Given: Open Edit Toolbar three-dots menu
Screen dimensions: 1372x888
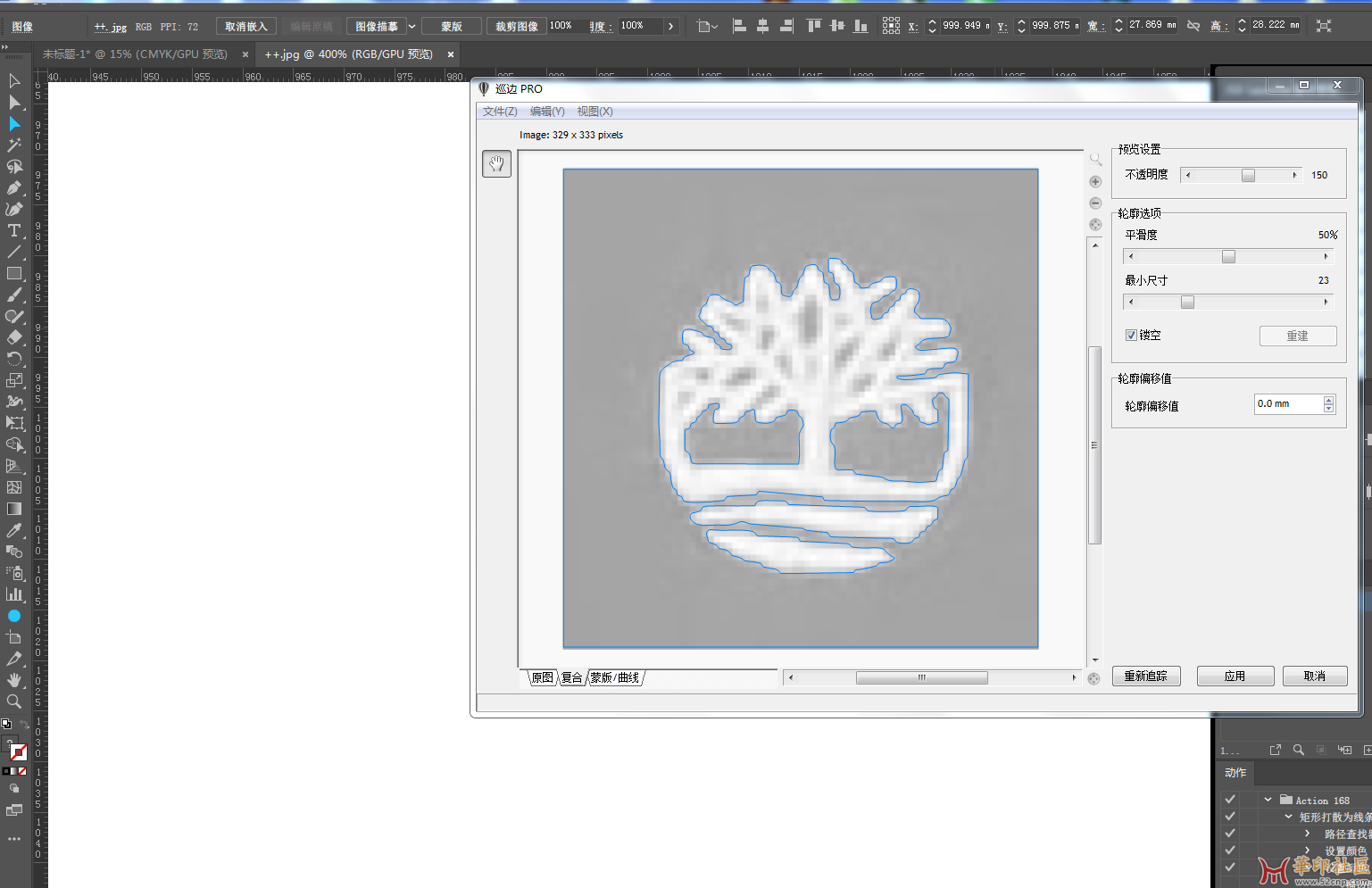Looking at the screenshot, I should coord(14,839).
